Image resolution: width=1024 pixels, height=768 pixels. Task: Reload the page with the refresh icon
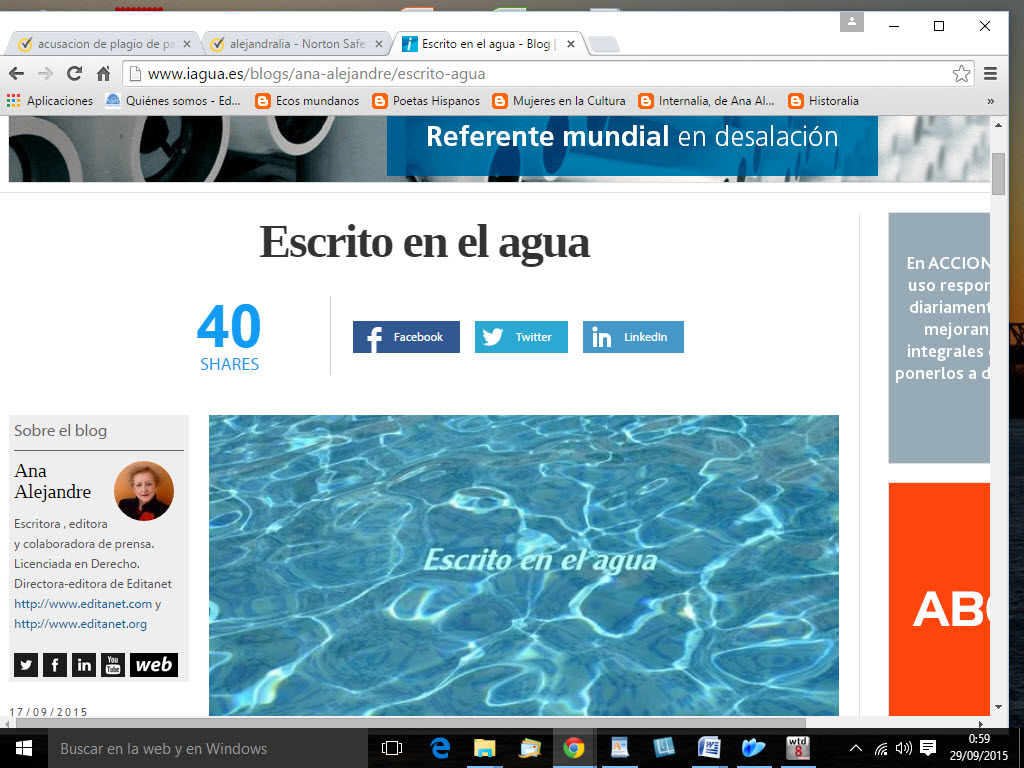coord(74,74)
